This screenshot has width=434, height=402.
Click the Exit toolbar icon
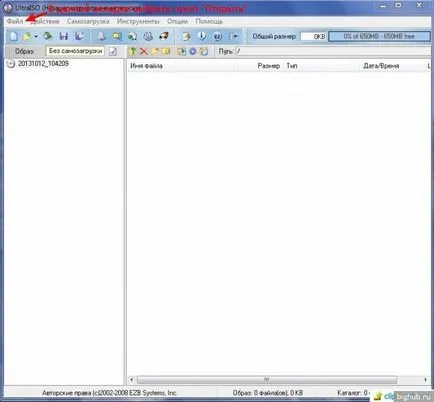click(x=234, y=36)
